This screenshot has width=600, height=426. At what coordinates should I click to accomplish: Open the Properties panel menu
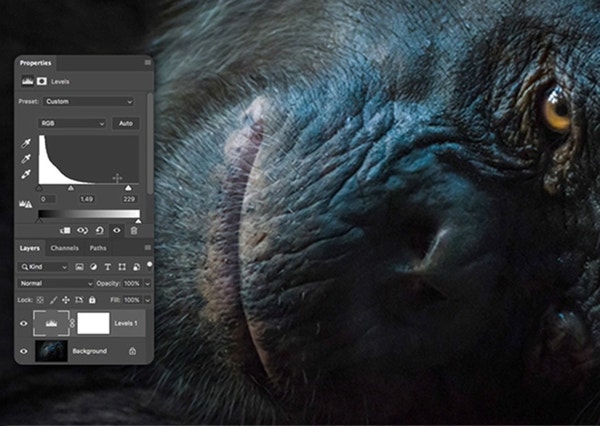(148, 62)
